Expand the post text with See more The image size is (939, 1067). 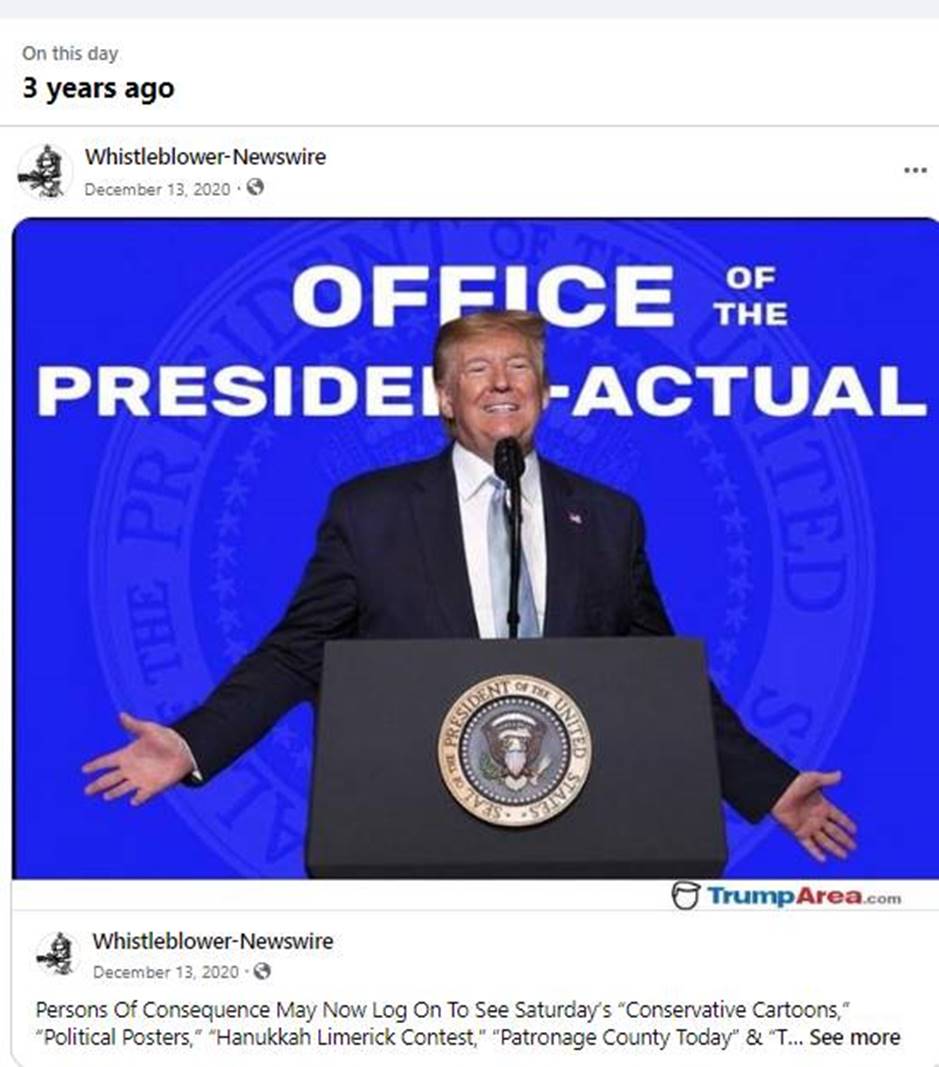point(855,1037)
